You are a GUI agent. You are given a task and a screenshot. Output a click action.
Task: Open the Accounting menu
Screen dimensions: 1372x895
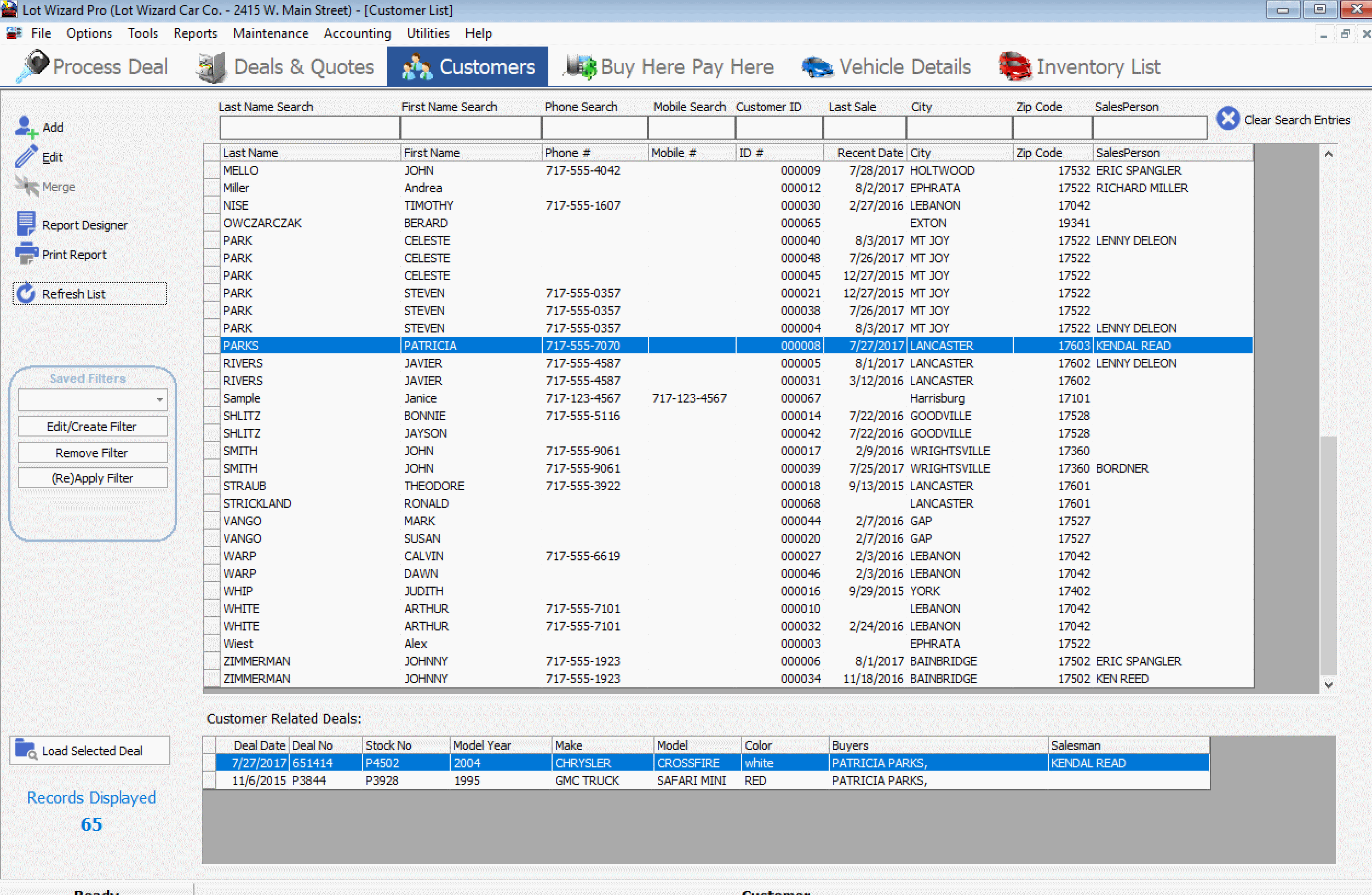(357, 33)
